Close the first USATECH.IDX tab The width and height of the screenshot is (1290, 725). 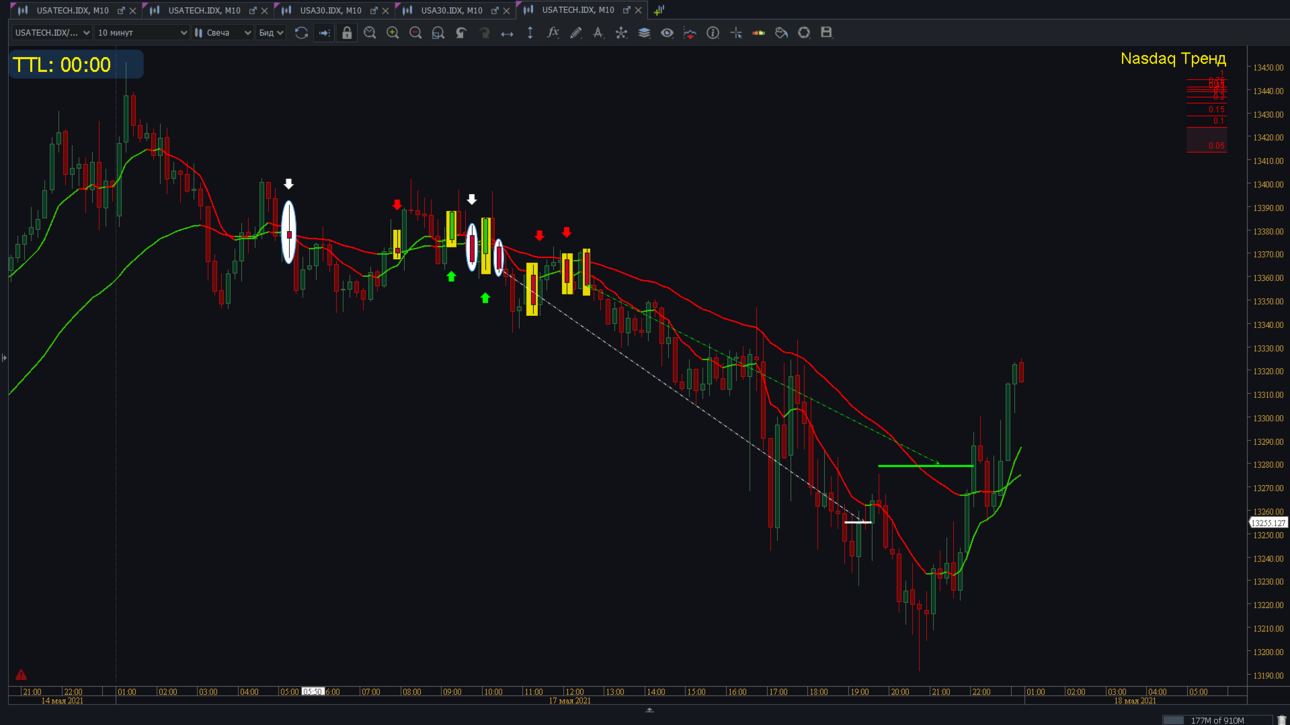coord(133,11)
